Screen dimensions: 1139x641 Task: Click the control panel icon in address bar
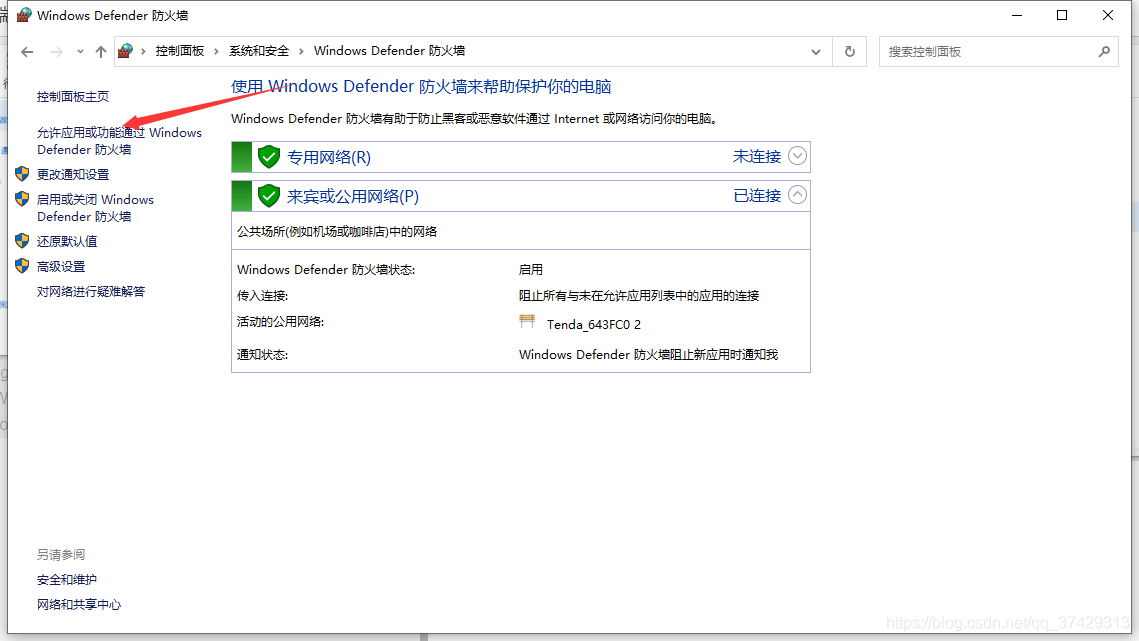pyautogui.click(x=125, y=51)
